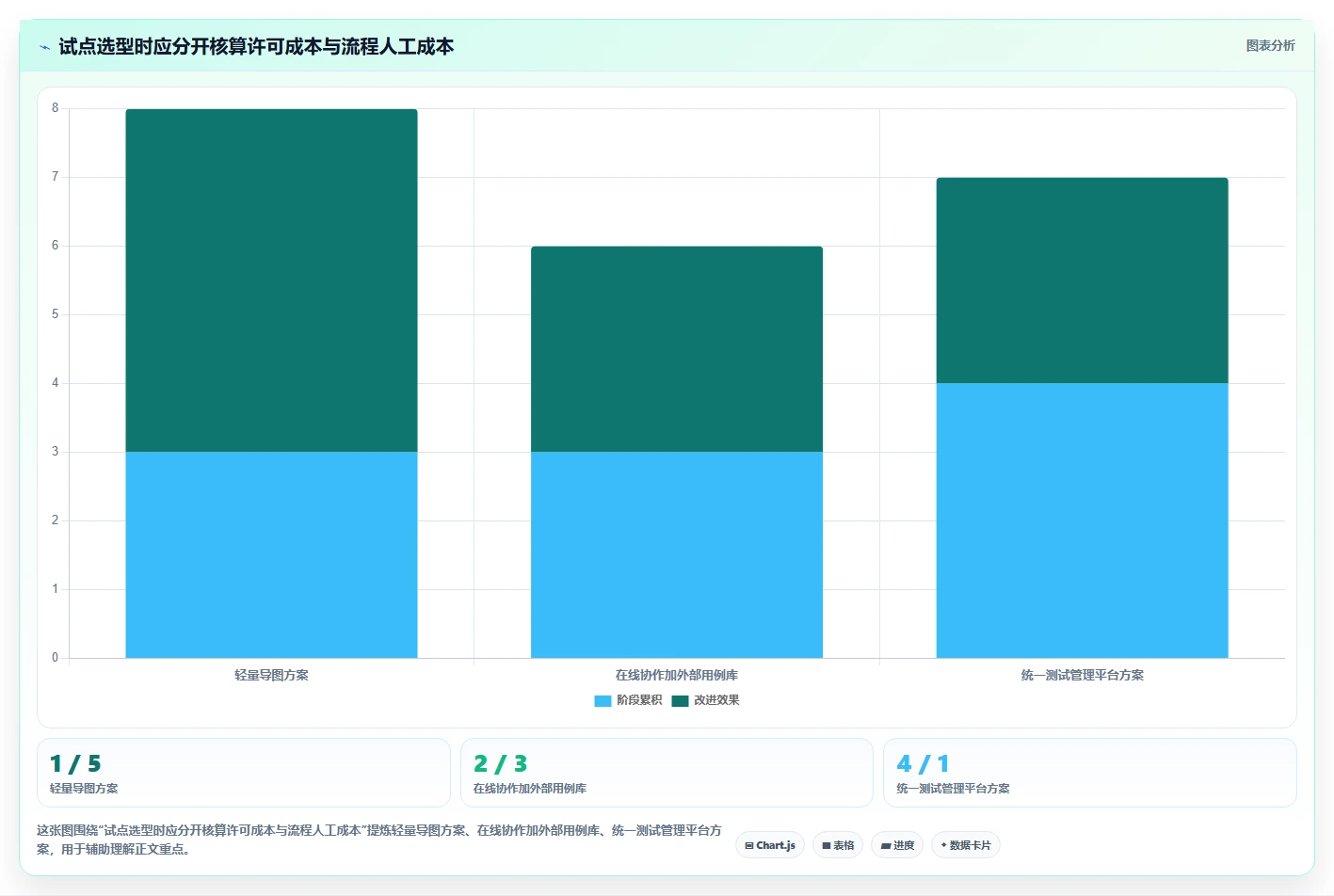Click the green bar segment for 统一测试管理平台方案

1082,280
